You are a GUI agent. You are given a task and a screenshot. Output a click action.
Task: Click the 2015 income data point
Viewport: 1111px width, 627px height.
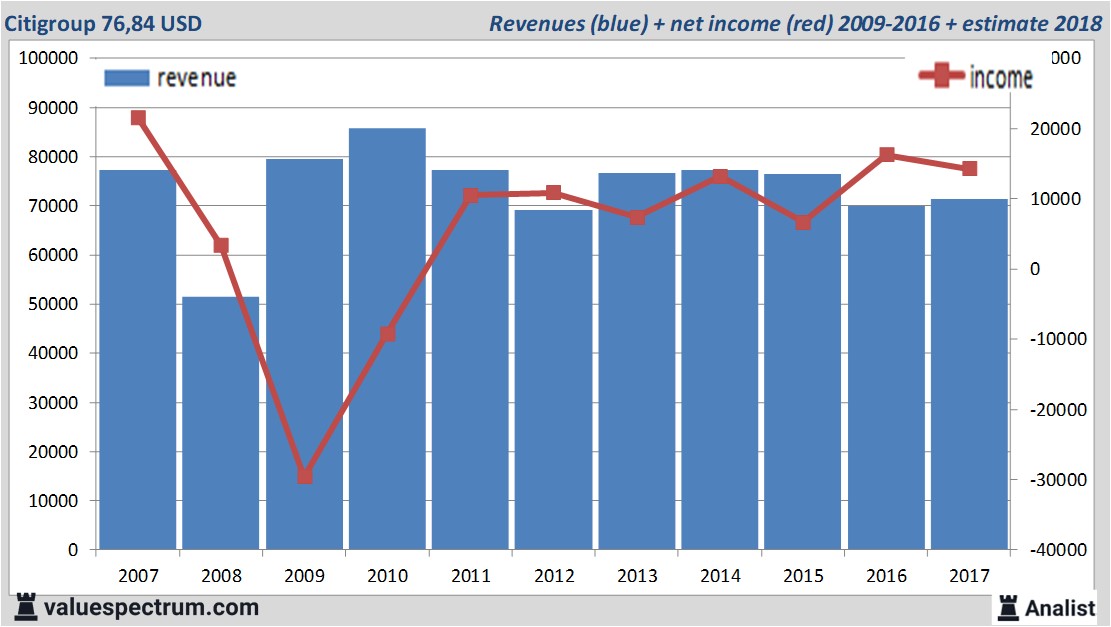803,222
